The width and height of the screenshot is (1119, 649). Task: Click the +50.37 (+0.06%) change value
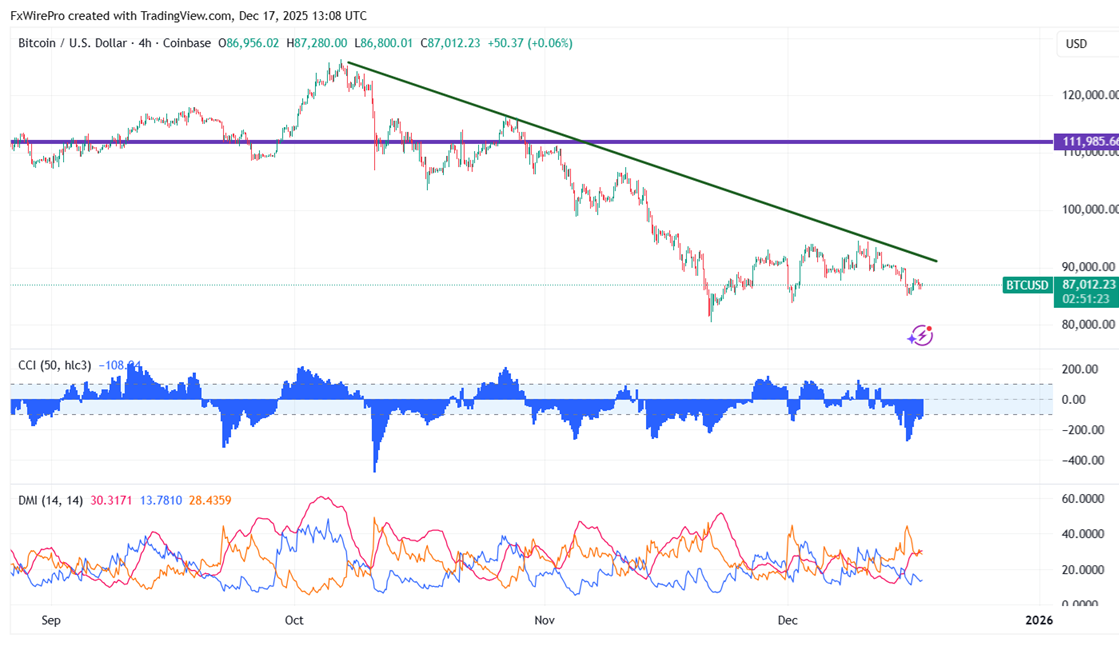tap(530, 43)
